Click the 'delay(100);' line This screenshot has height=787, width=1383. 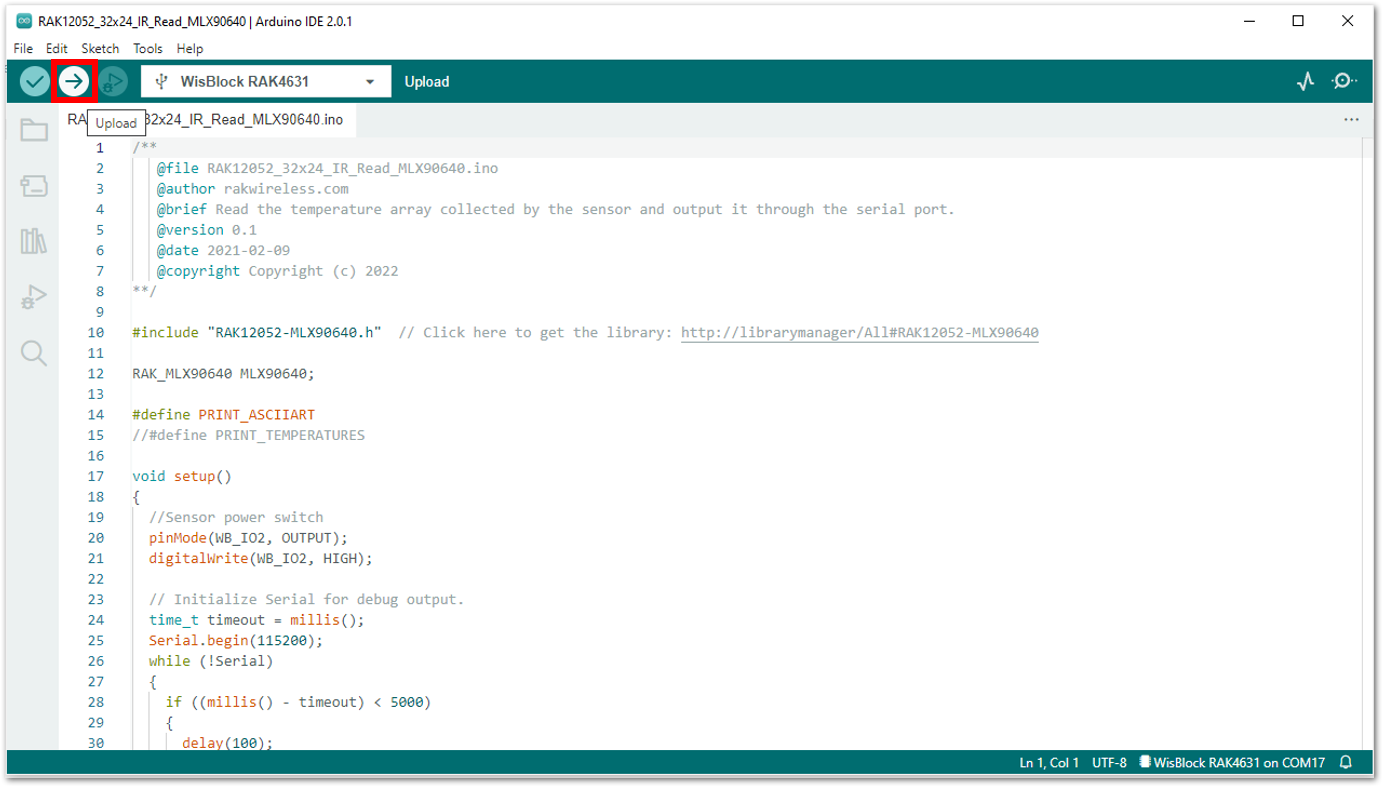[x=227, y=742]
